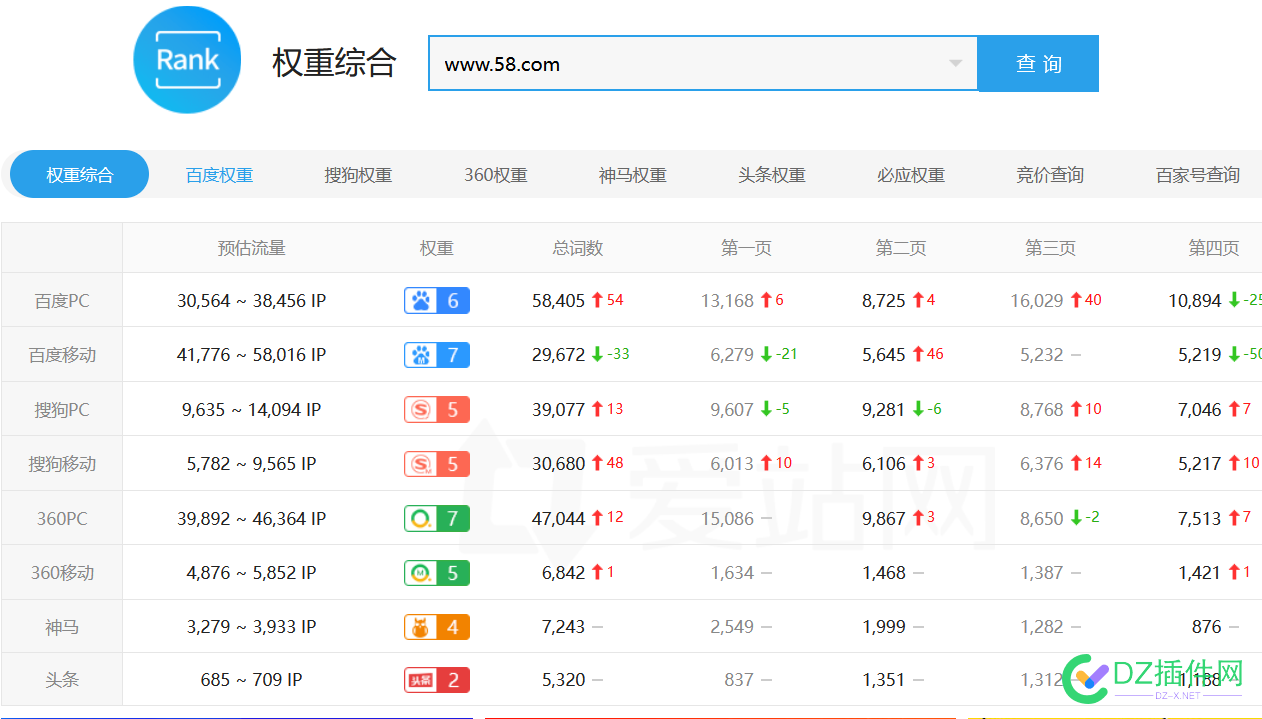Open the 百家号查询 tab
This screenshot has height=719, width=1262.
1198,175
